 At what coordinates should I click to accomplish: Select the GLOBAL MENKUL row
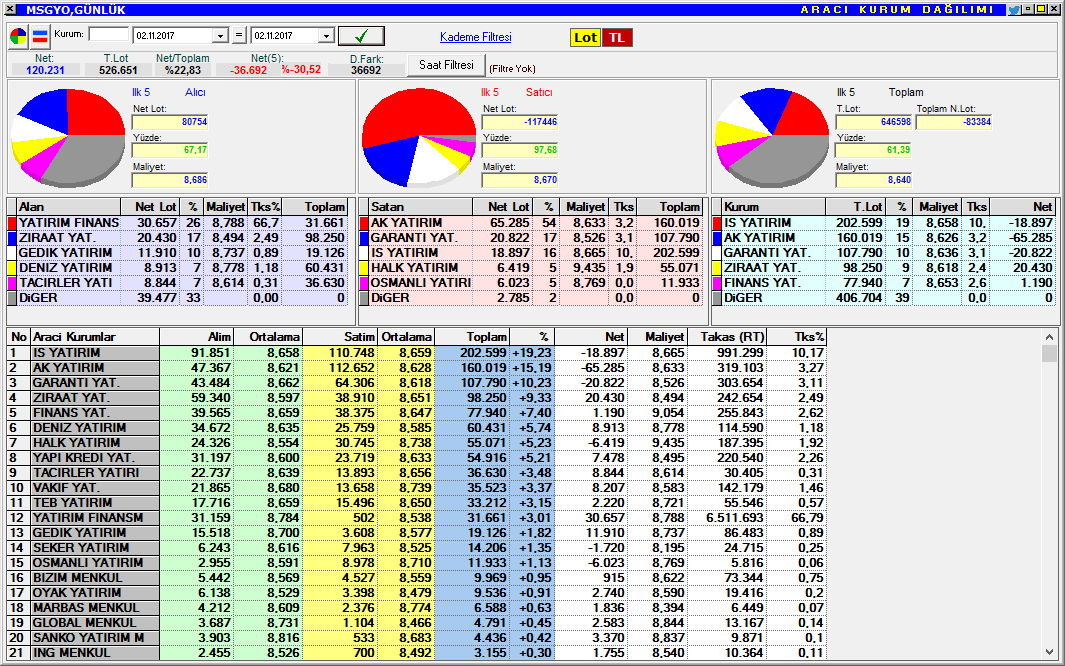pyautogui.click(x=416, y=623)
